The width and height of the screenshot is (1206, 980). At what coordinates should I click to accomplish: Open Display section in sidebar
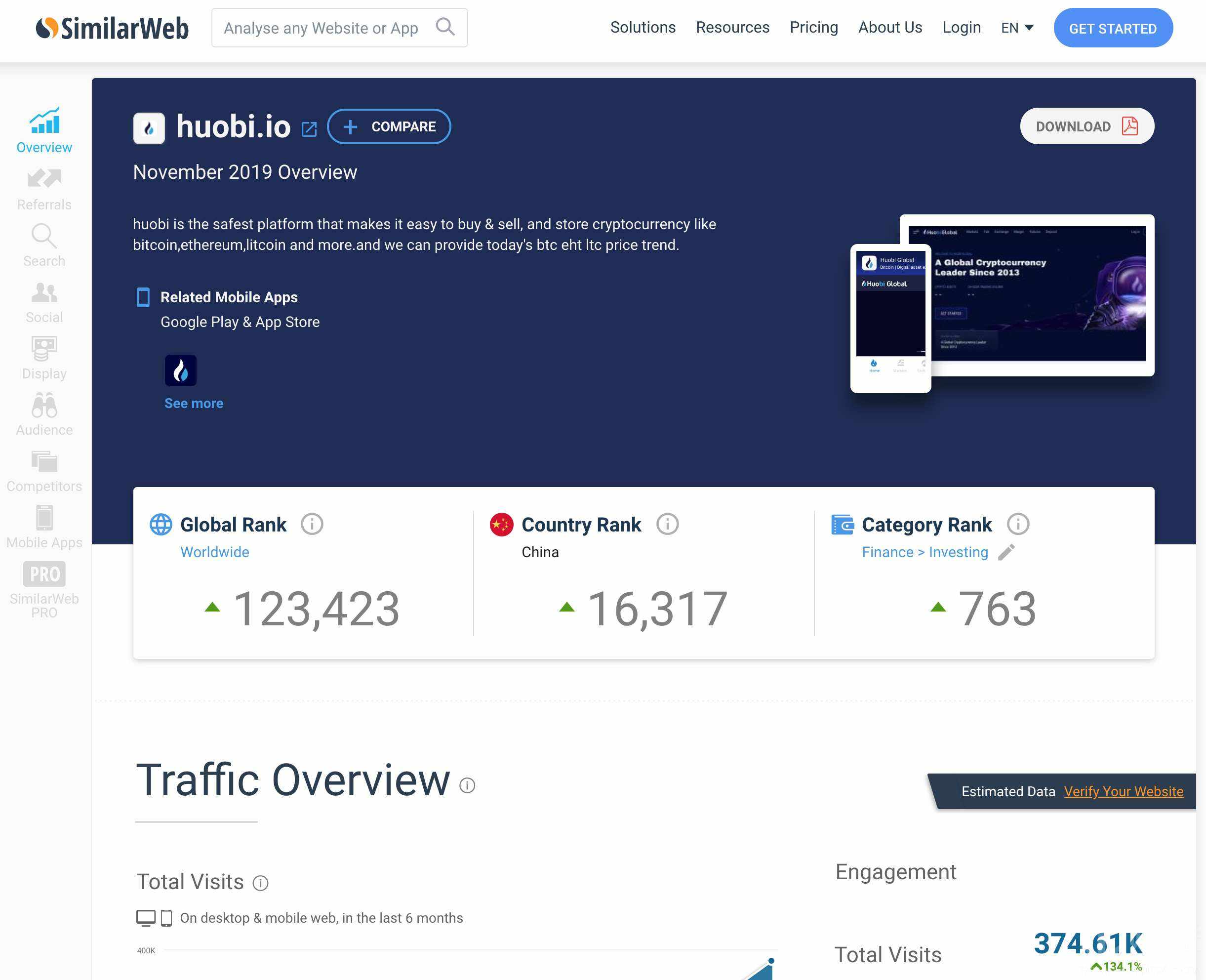click(x=44, y=359)
